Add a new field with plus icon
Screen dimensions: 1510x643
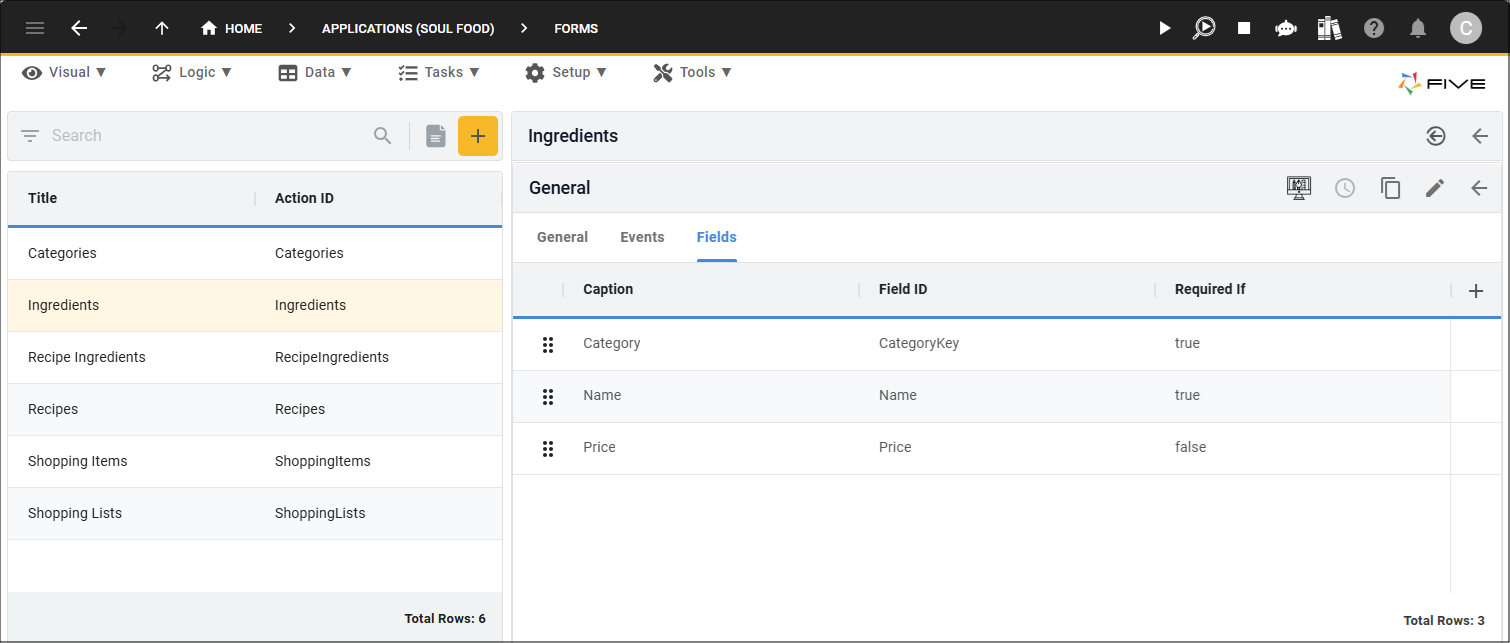tap(1475, 291)
